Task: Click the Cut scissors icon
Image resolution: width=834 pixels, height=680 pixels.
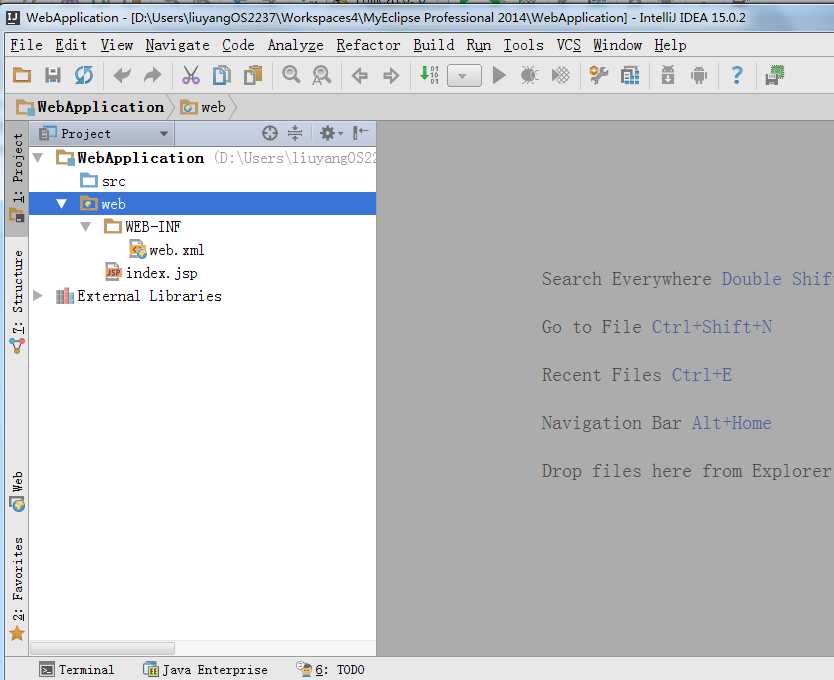Action: [x=190, y=76]
